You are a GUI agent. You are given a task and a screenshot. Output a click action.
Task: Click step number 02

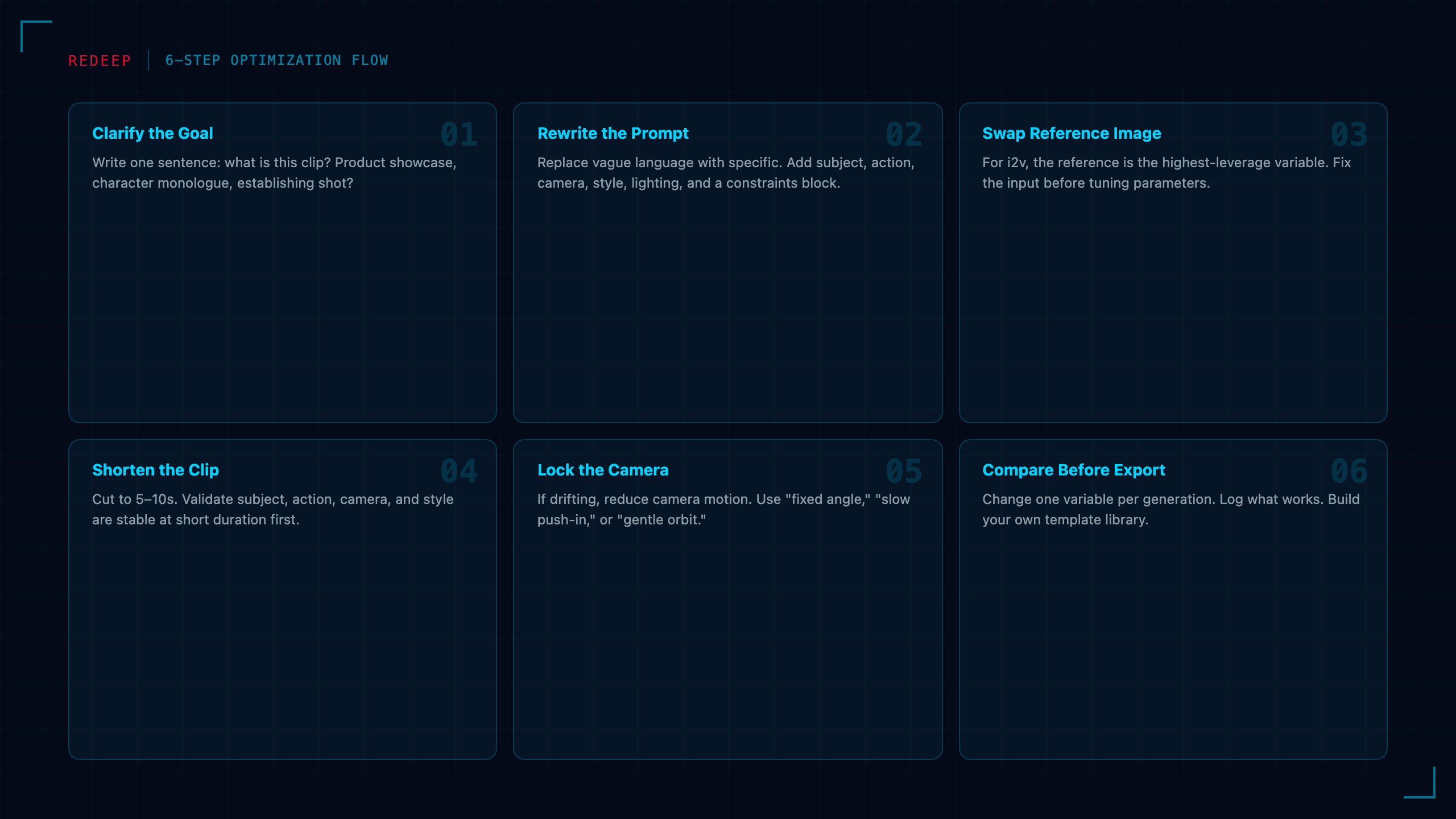point(904,135)
